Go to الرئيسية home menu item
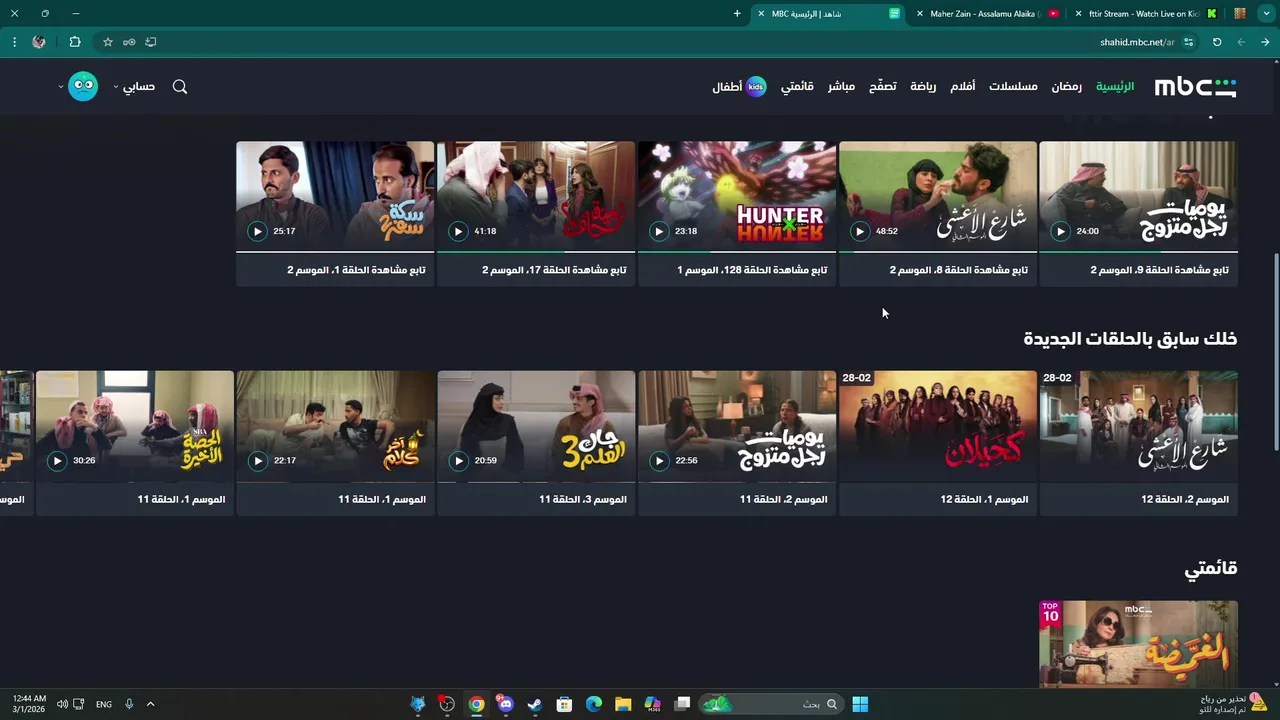 [1115, 87]
